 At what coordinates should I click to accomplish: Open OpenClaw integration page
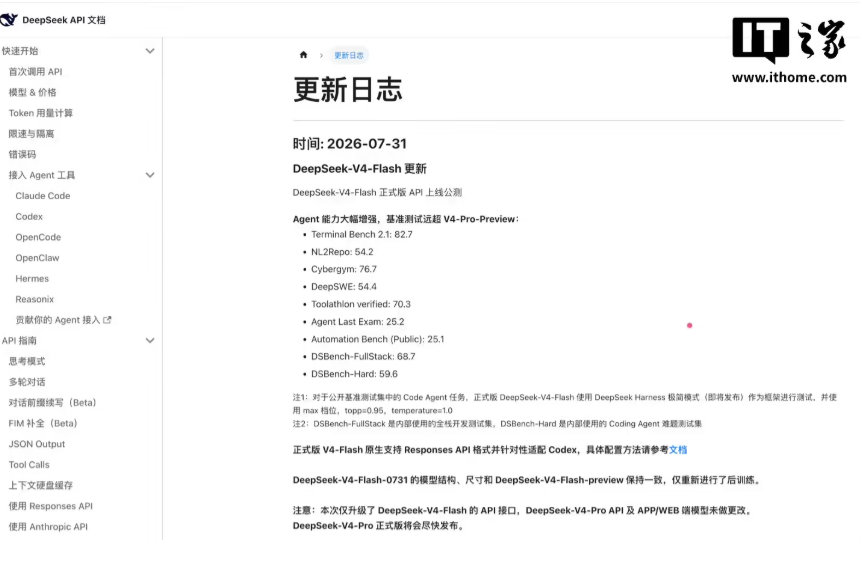[x=37, y=258]
